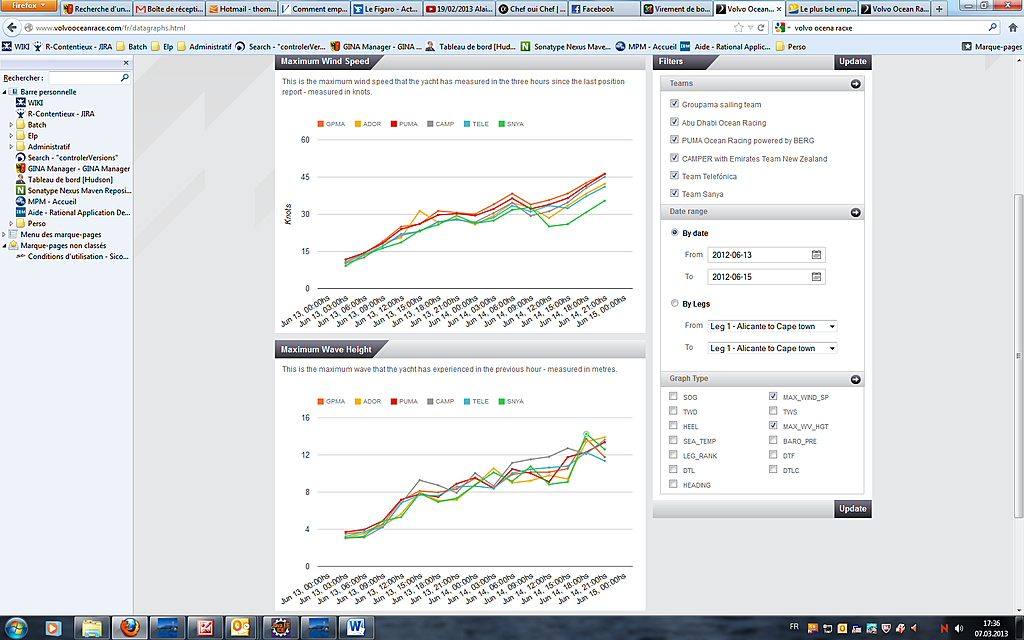This screenshot has height=640, width=1024.
Task: Switch to Boîte de réception Gmail tab
Action: (x=169, y=9)
